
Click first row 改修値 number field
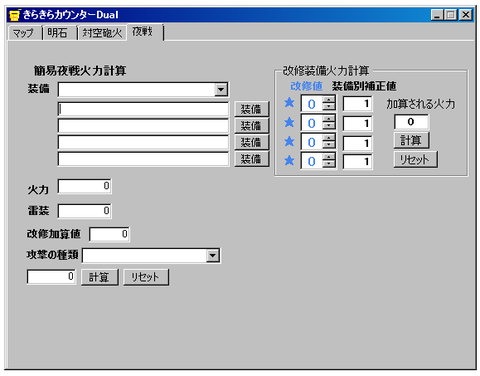(312, 104)
